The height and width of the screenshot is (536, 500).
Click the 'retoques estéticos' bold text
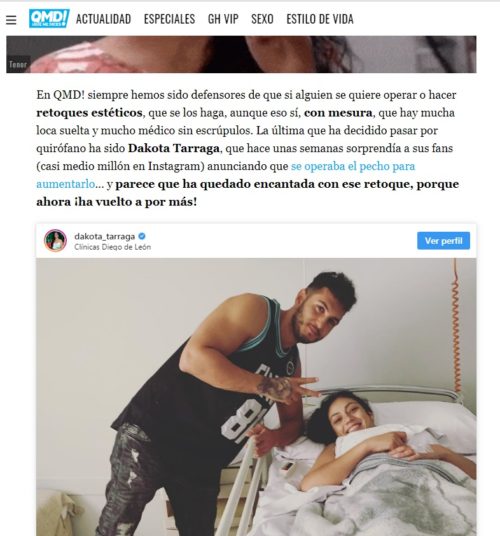tap(89, 113)
